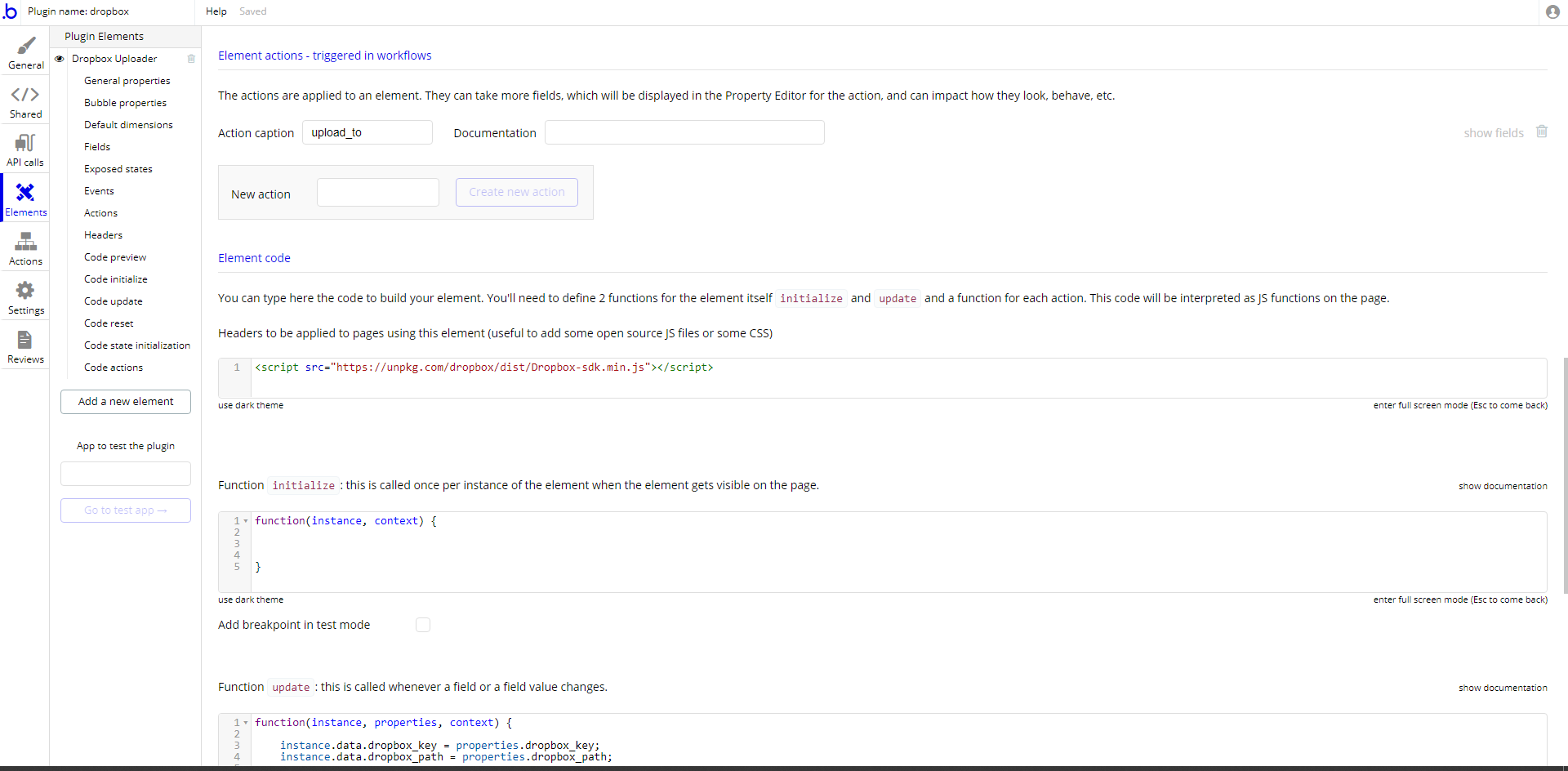Focus the Action caption upload_to field
Screen dimensions: 1568x771
pos(367,132)
